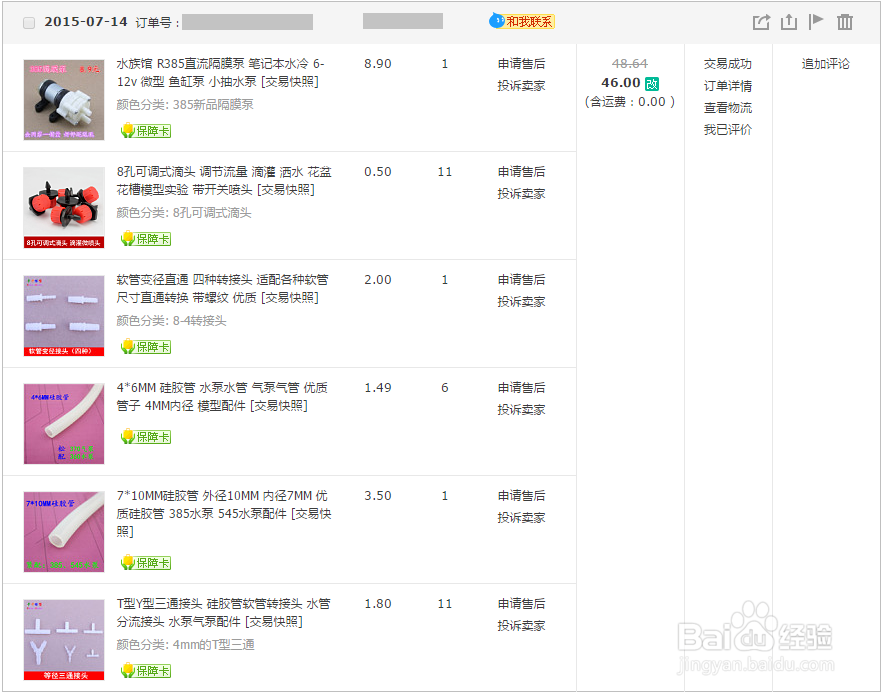Delete order using trash can icon
This screenshot has height=695, width=883.
pos(845,22)
